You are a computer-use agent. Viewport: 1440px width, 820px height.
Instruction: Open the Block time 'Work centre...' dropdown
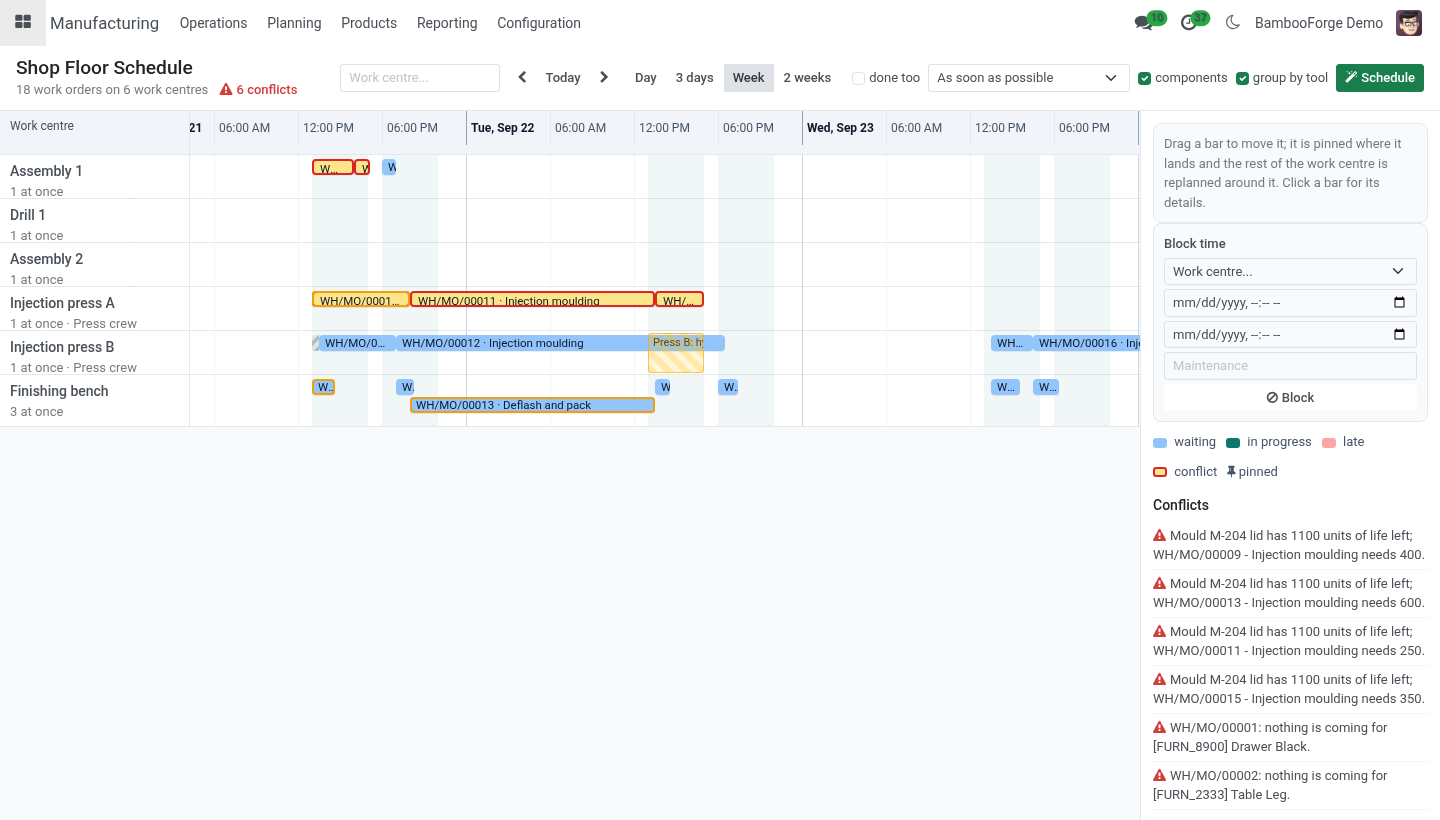pos(1290,271)
